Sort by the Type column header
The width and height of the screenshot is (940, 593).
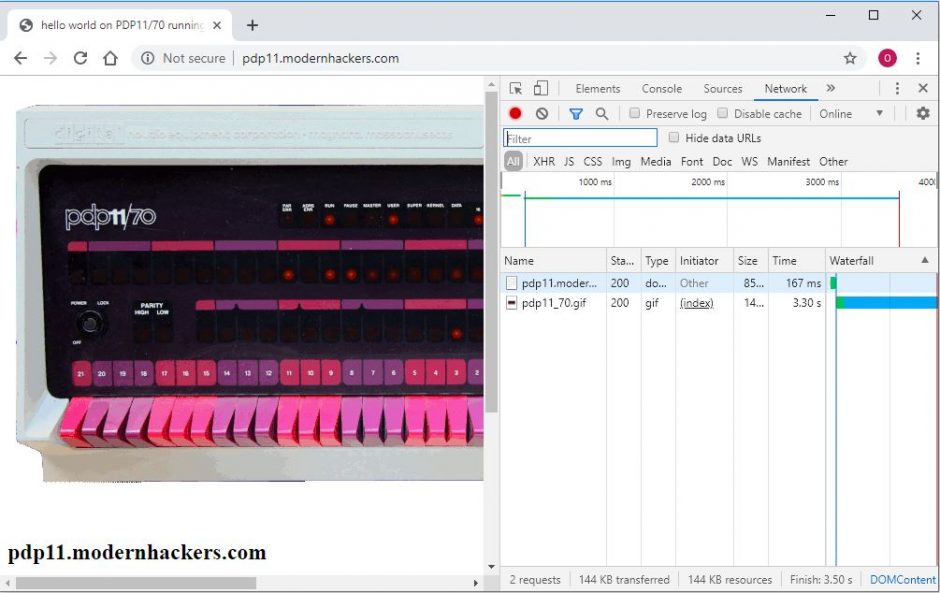658,261
